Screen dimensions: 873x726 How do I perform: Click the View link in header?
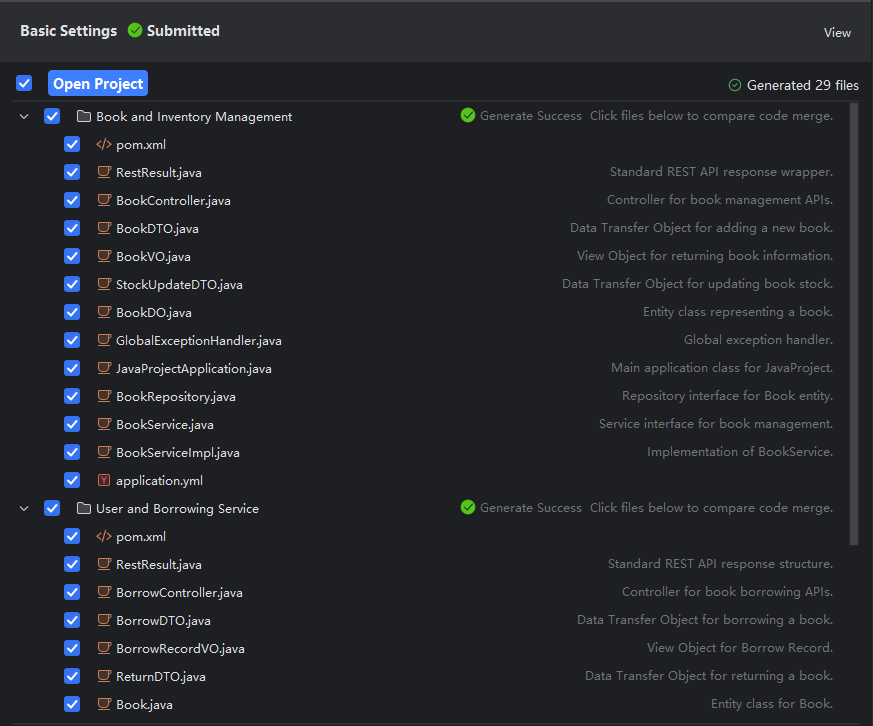837,33
